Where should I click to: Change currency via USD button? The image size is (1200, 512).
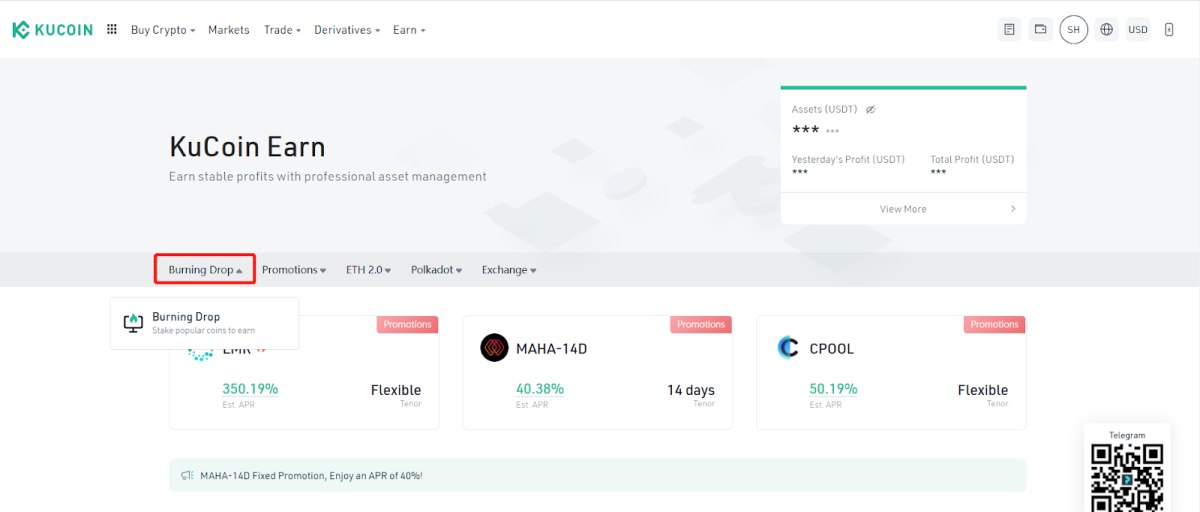tap(1138, 30)
